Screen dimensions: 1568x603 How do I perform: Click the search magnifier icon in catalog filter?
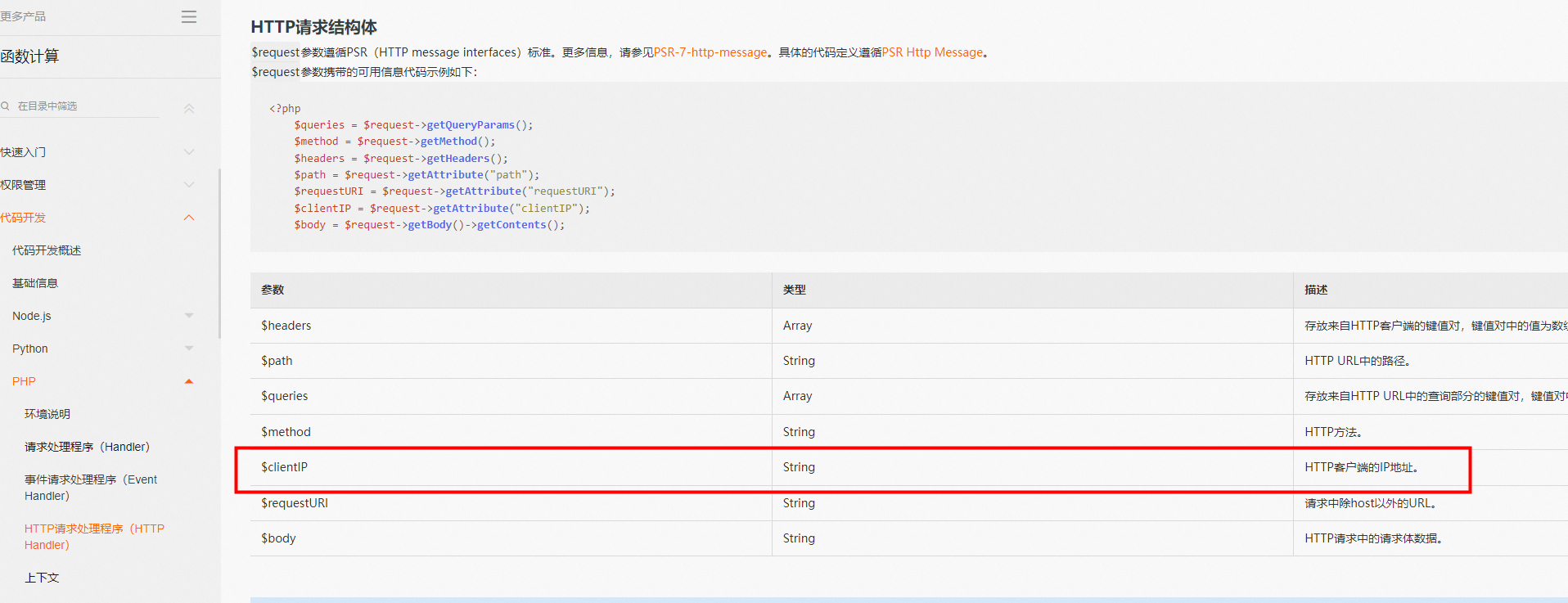point(5,106)
